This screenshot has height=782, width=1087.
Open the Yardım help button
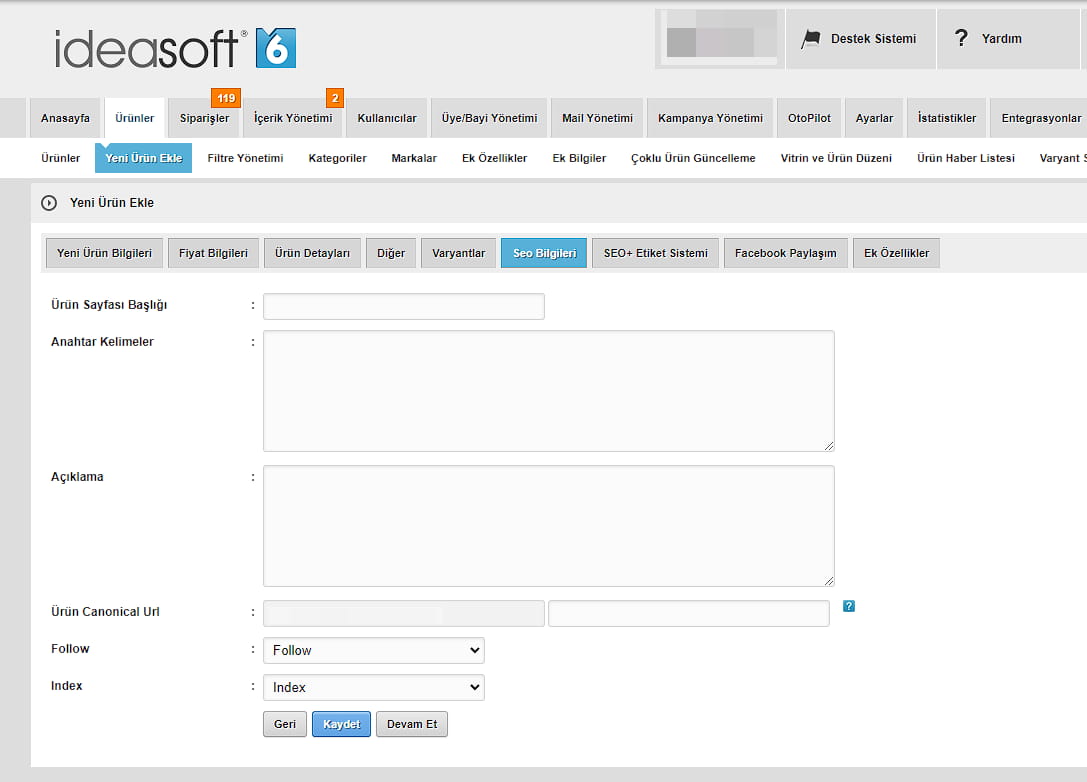point(988,39)
